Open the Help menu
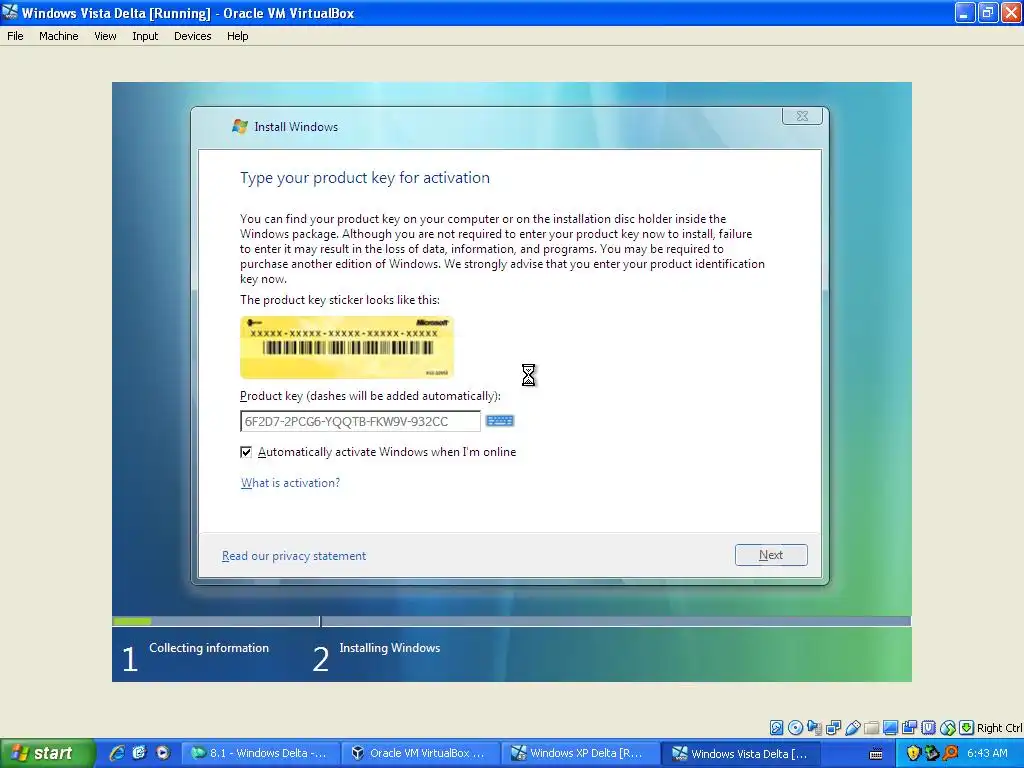This screenshot has width=1024, height=768. coord(238,36)
